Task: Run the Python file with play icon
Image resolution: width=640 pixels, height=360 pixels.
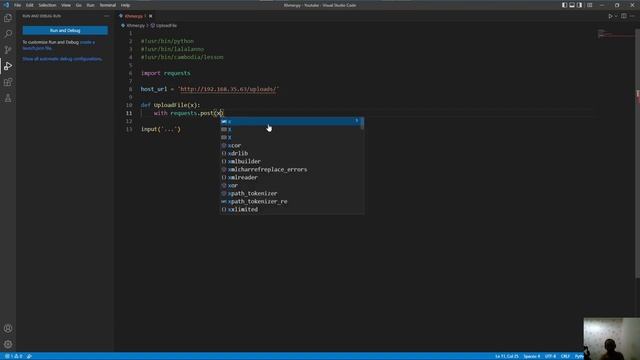Action: [610, 16]
